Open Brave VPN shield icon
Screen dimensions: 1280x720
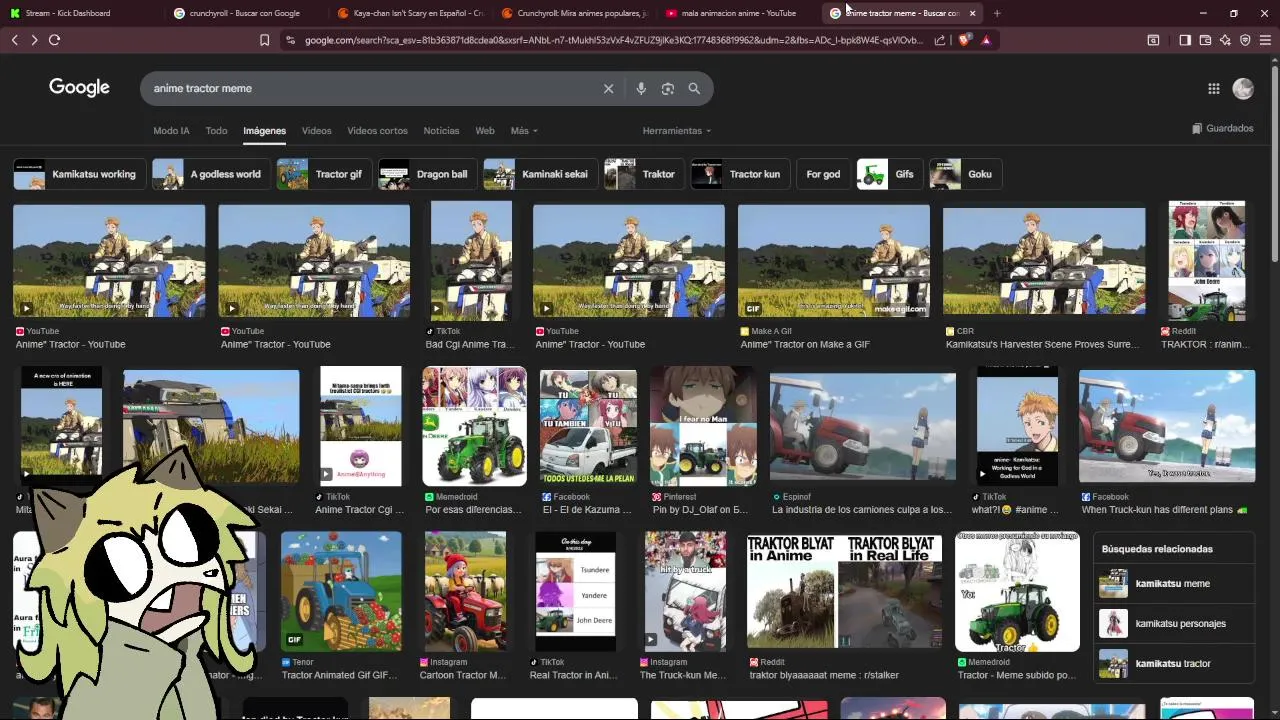pyautogui.click(x=1245, y=40)
